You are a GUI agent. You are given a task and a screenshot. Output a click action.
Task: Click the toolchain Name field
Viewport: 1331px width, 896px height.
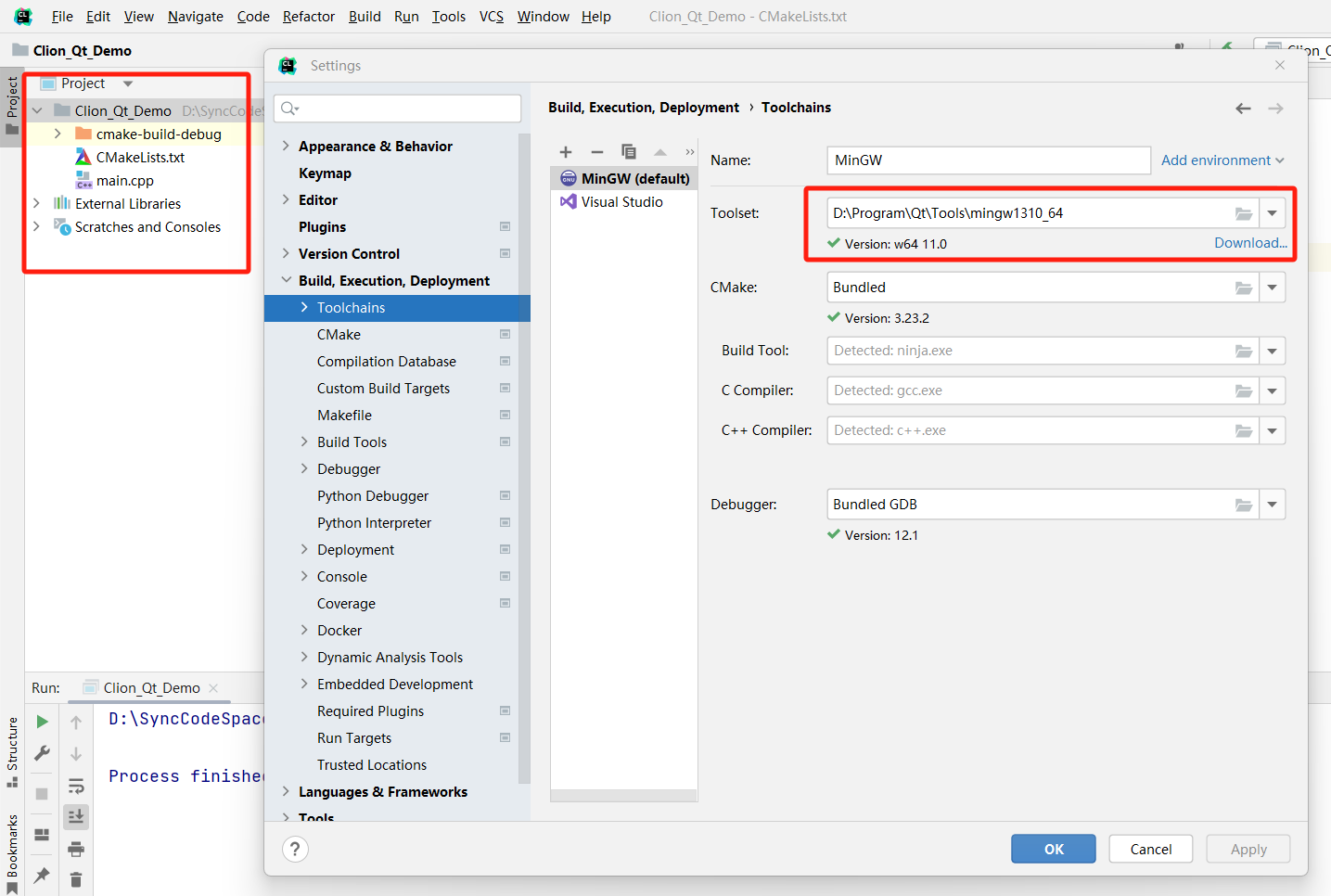(x=989, y=160)
